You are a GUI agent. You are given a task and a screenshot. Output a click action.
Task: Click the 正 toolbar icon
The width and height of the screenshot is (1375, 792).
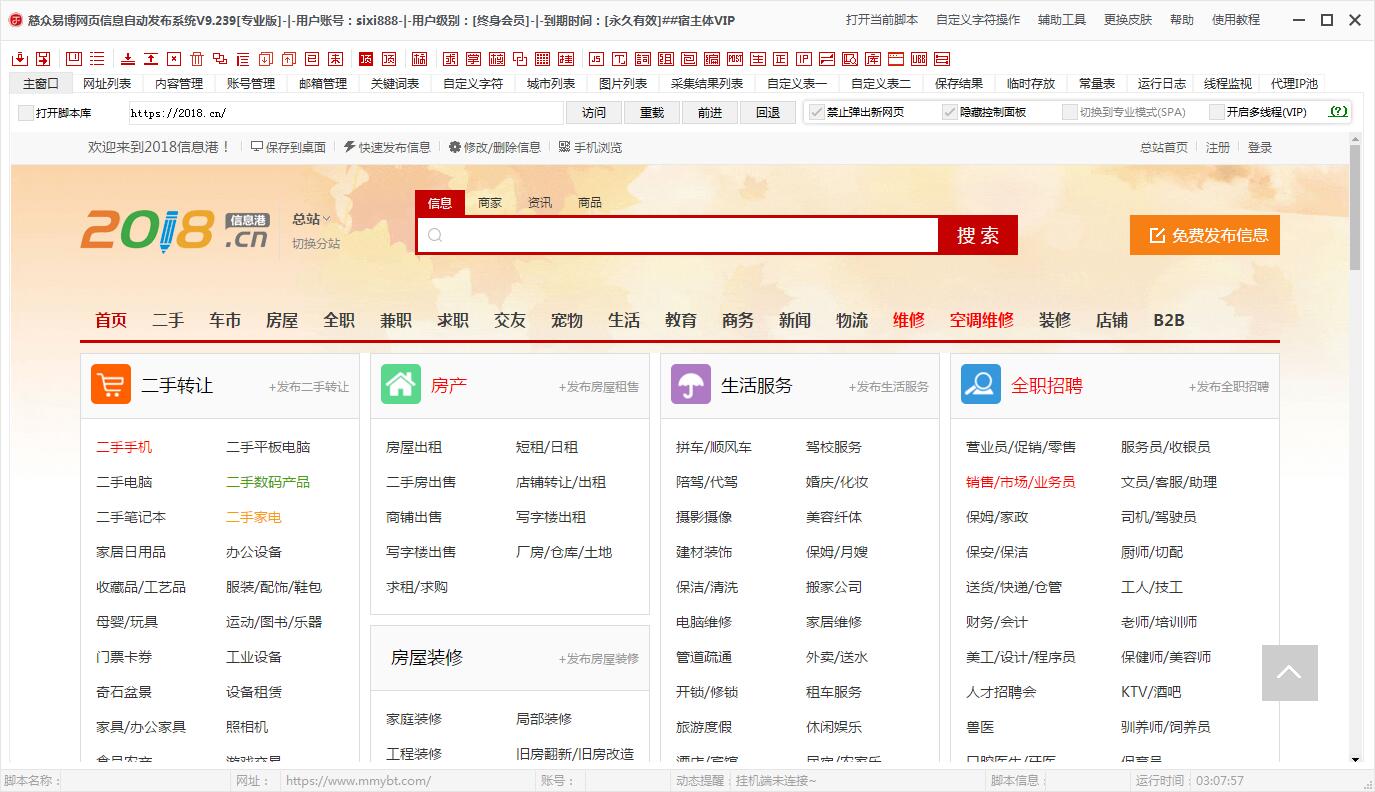(x=781, y=59)
